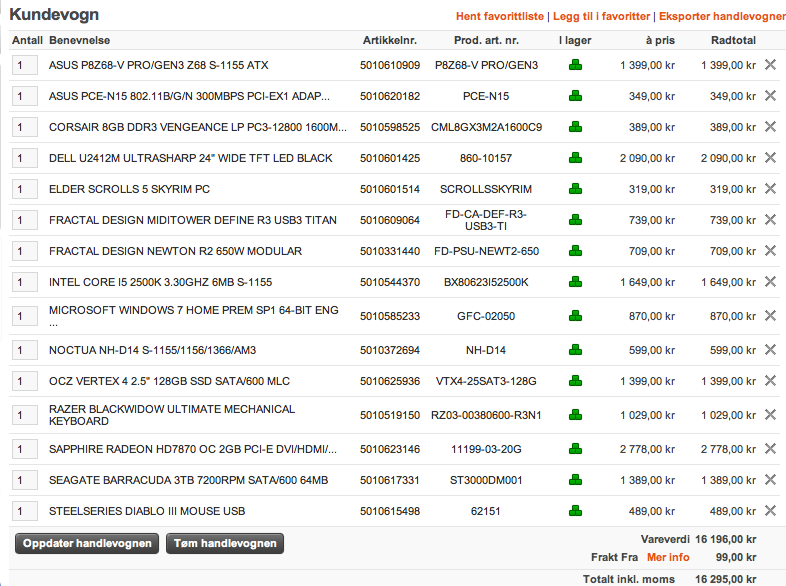Click stock icon for Intel Core i5 2500K

[575, 282]
